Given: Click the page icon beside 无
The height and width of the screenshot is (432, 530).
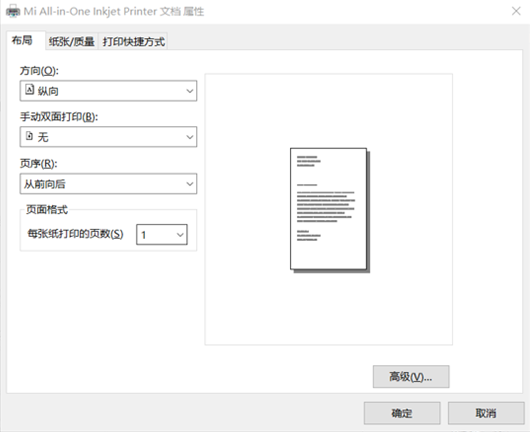Looking at the screenshot, I should point(29,136).
